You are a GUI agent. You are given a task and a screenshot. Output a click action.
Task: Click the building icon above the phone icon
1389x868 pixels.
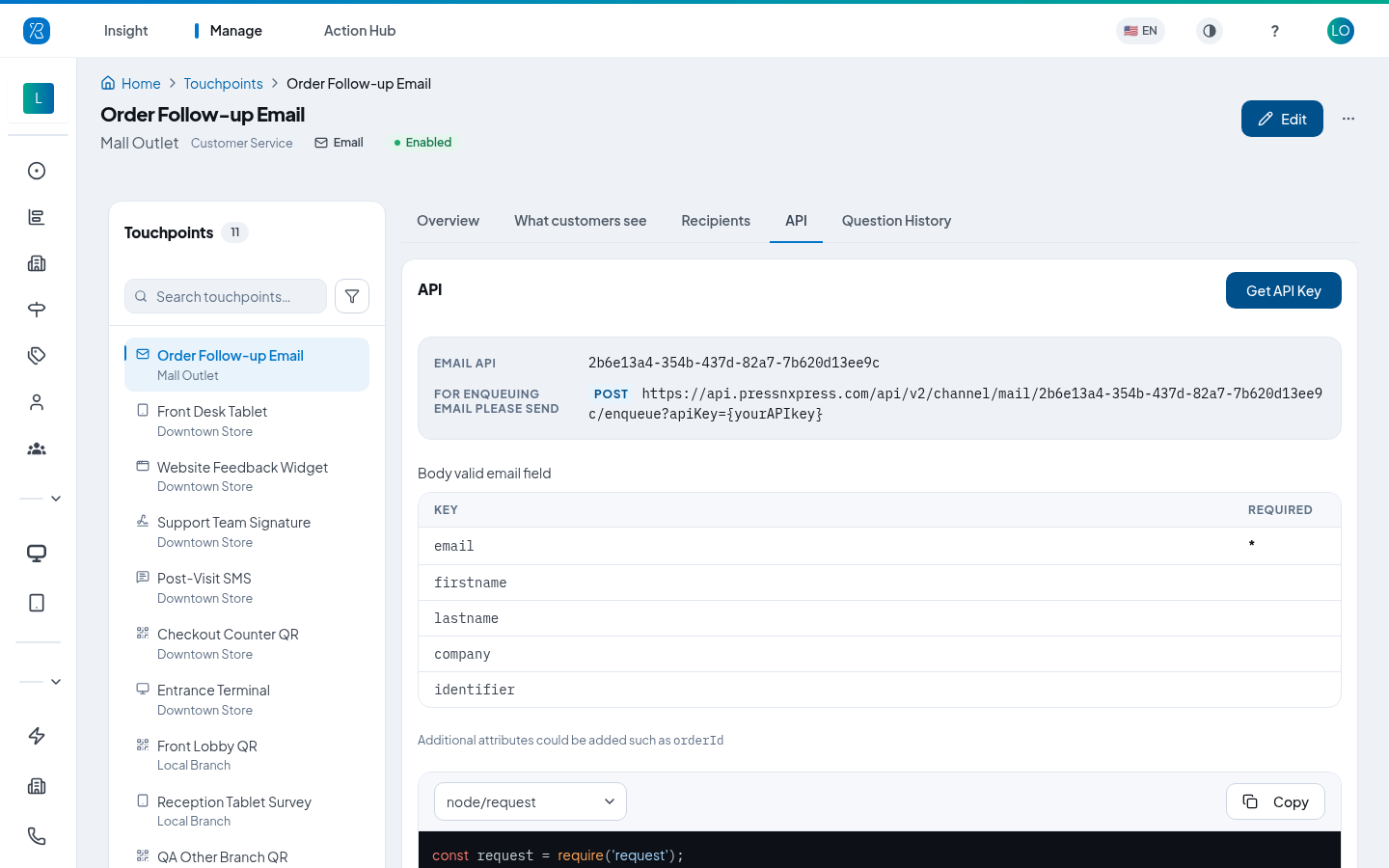click(37, 786)
